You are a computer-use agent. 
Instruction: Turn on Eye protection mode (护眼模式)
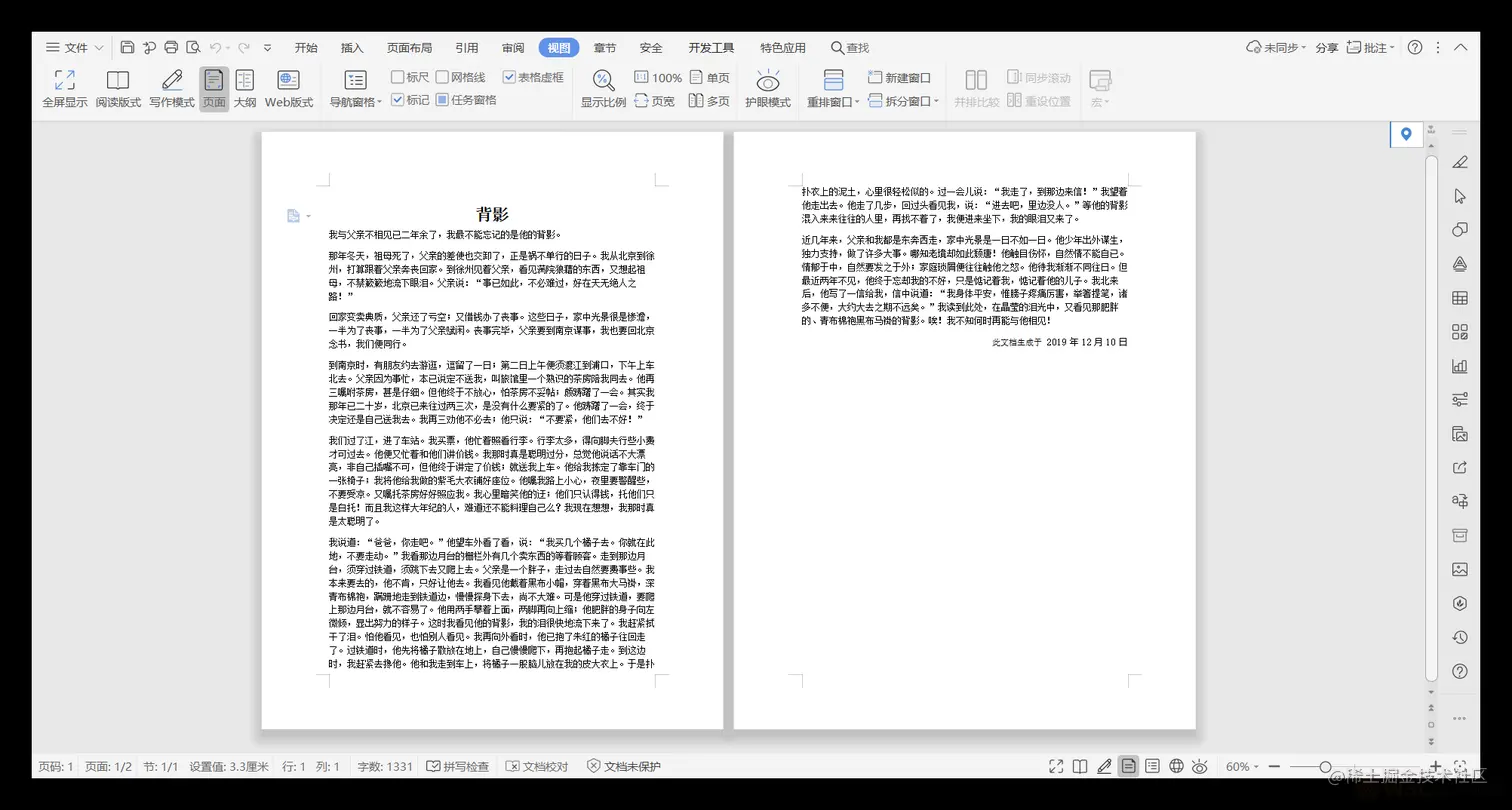pos(768,89)
